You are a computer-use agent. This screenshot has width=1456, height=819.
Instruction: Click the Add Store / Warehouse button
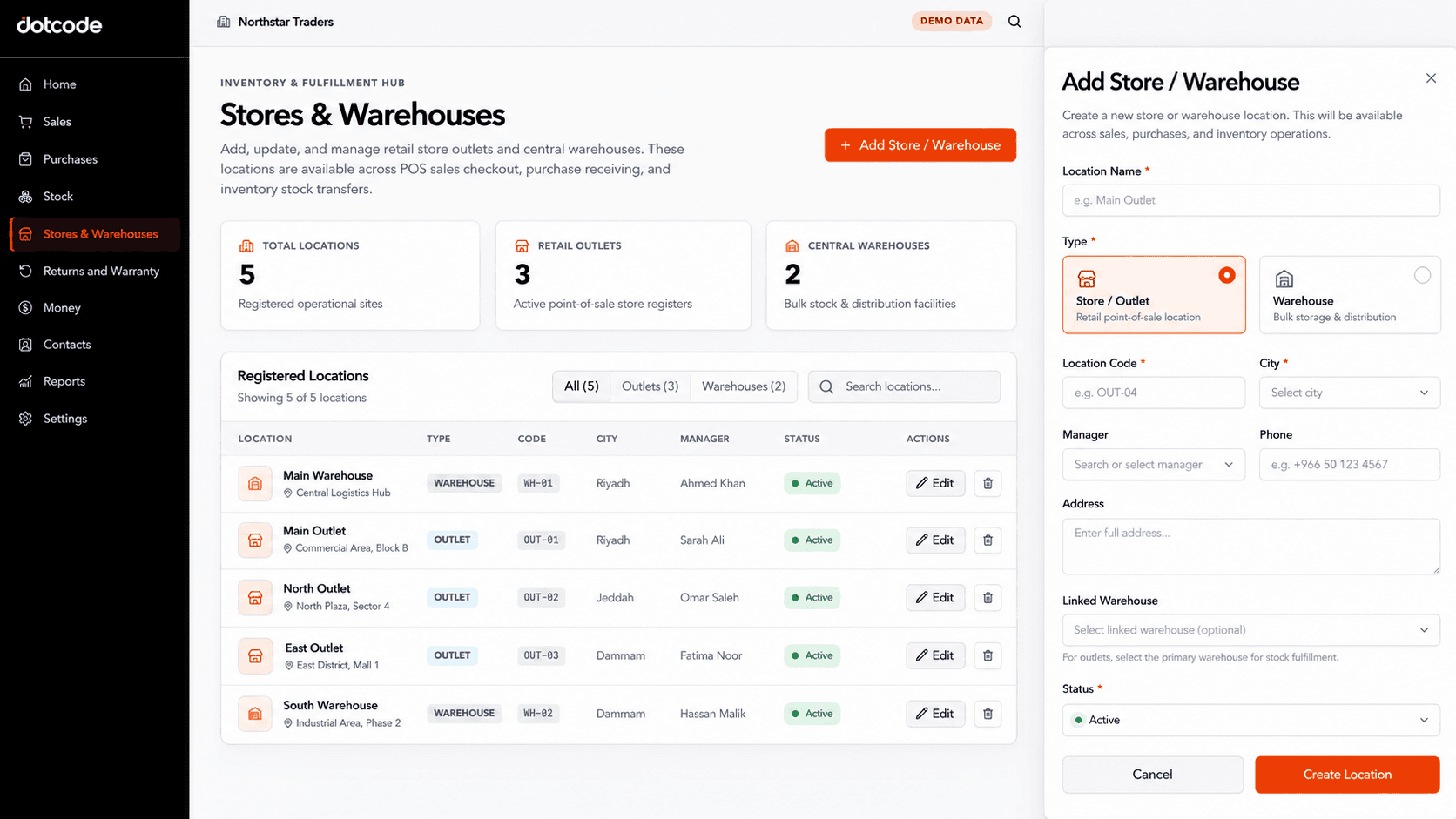point(920,145)
